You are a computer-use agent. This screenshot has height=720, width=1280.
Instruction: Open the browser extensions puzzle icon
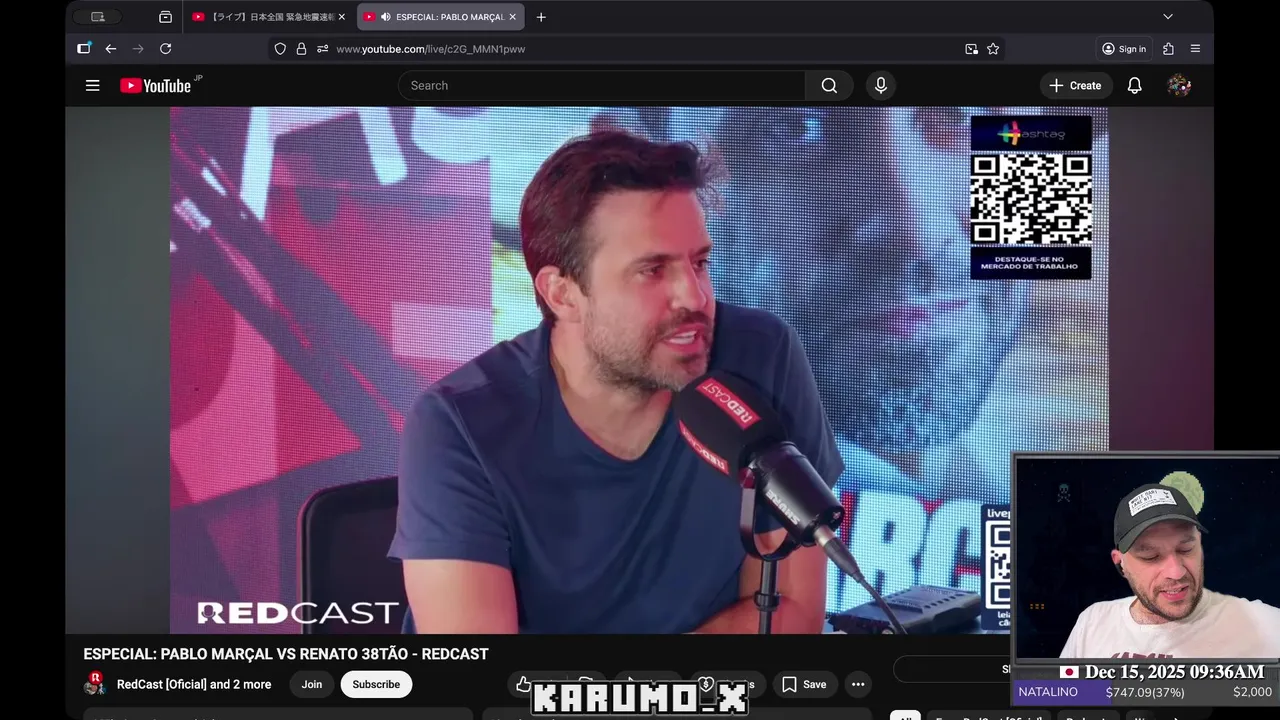click(1168, 48)
